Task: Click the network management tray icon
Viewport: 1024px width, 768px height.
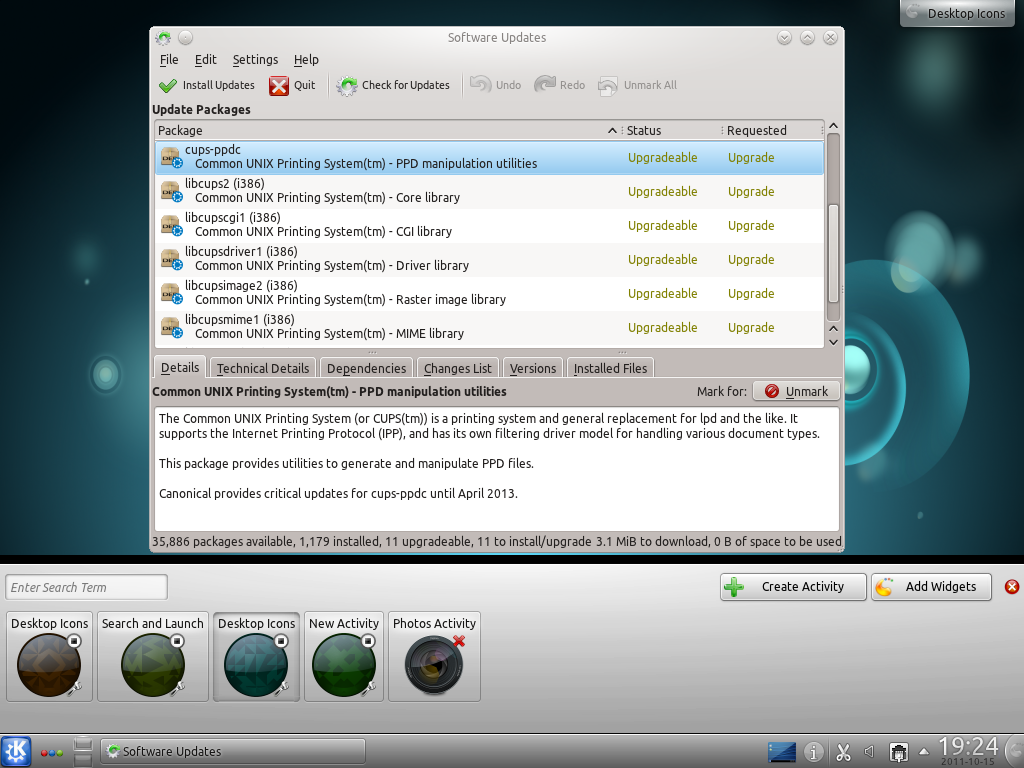Action: pyautogui.click(x=899, y=752)
